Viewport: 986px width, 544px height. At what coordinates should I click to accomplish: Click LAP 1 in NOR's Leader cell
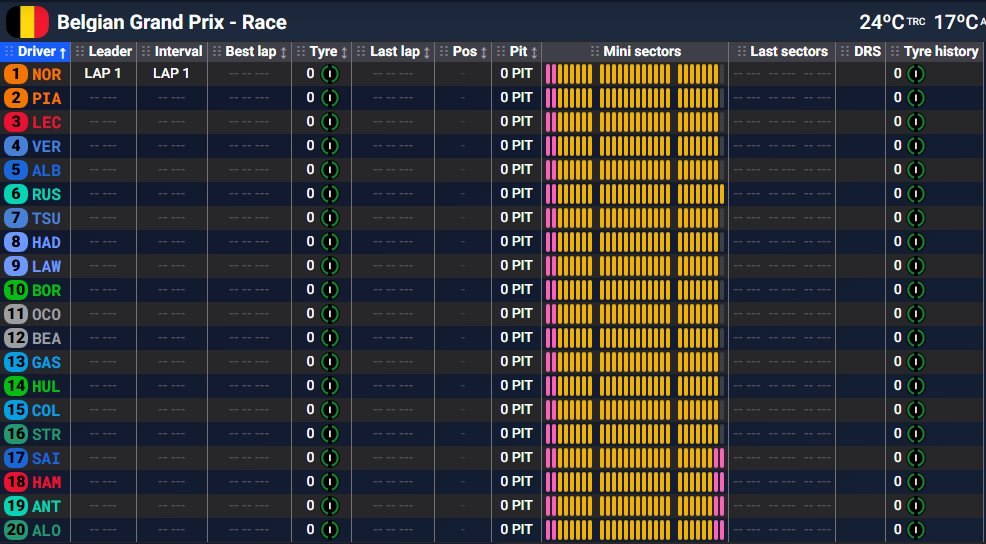102,74
